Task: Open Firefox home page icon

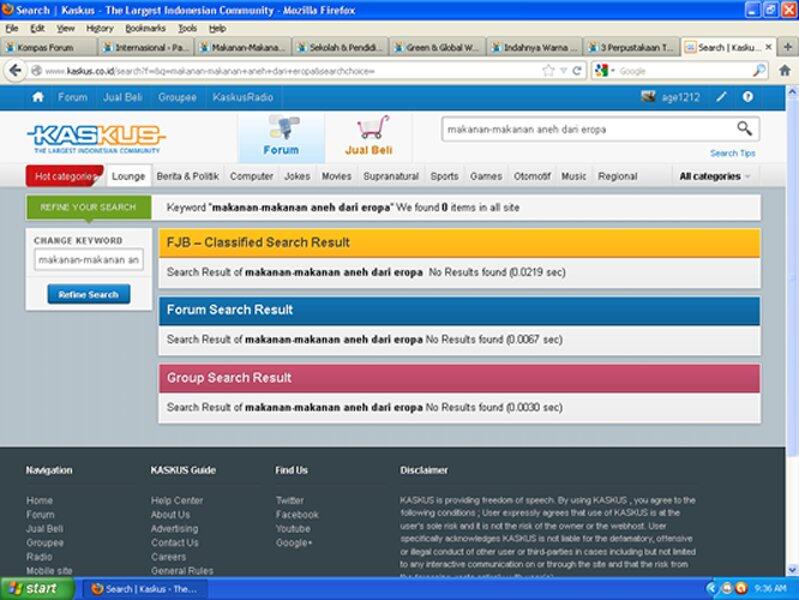Action: coord(785,70)
